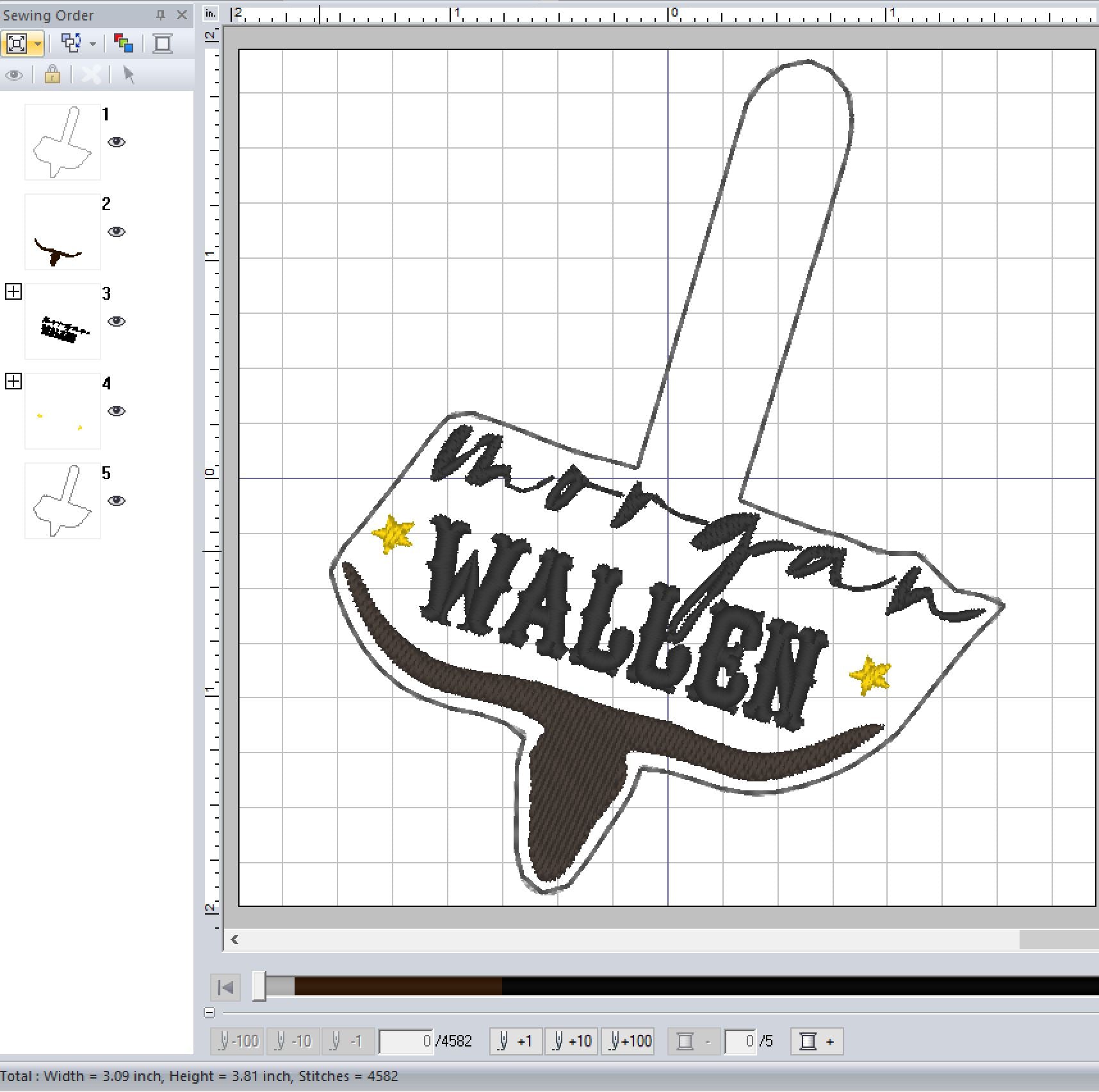The width and height of the screenshot is (1099, 1092).
Task: Click the overlapping-squares sewing order icon
Action: tap(70, 44)
